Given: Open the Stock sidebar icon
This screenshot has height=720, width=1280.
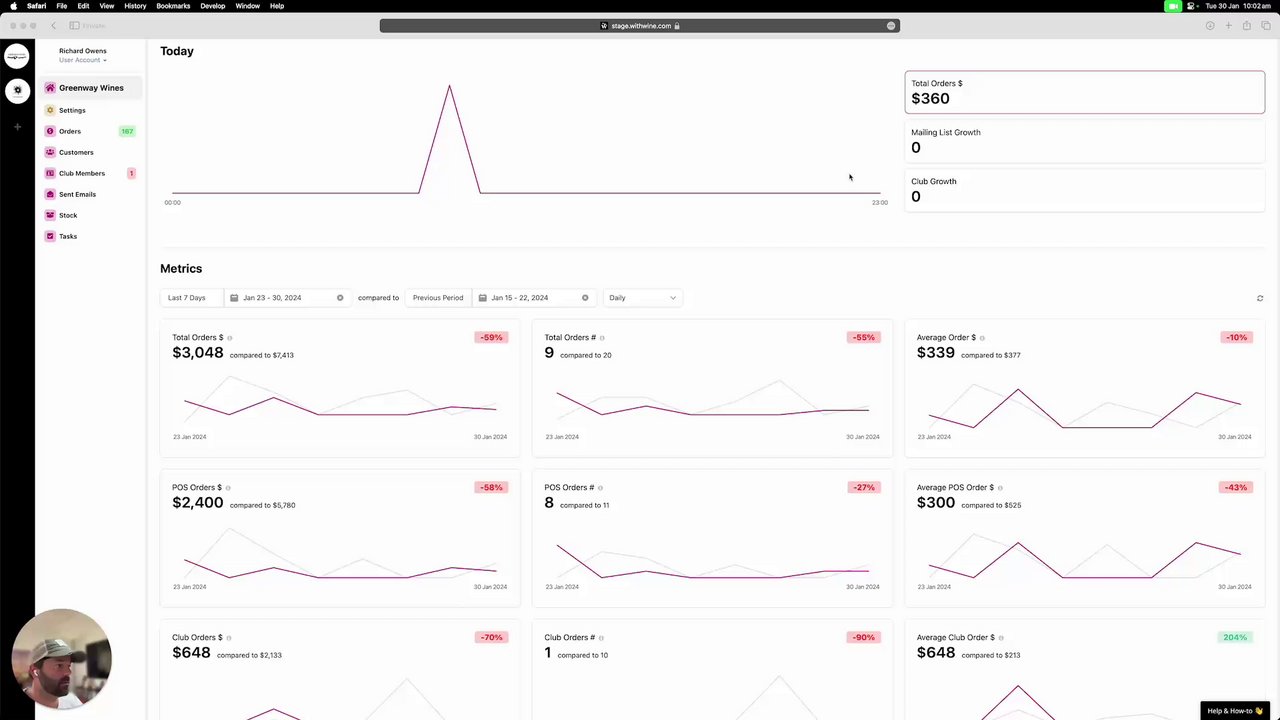Looking at the screenshot, I should 50,215.
